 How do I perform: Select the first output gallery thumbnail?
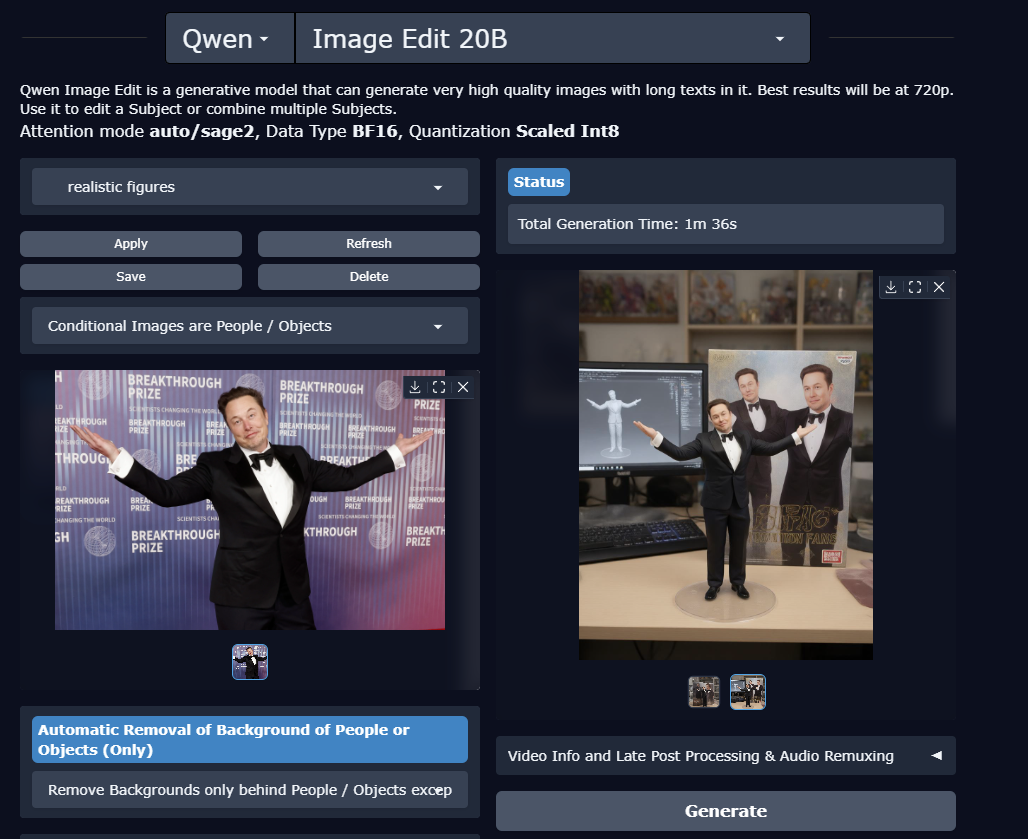[704, 692]
